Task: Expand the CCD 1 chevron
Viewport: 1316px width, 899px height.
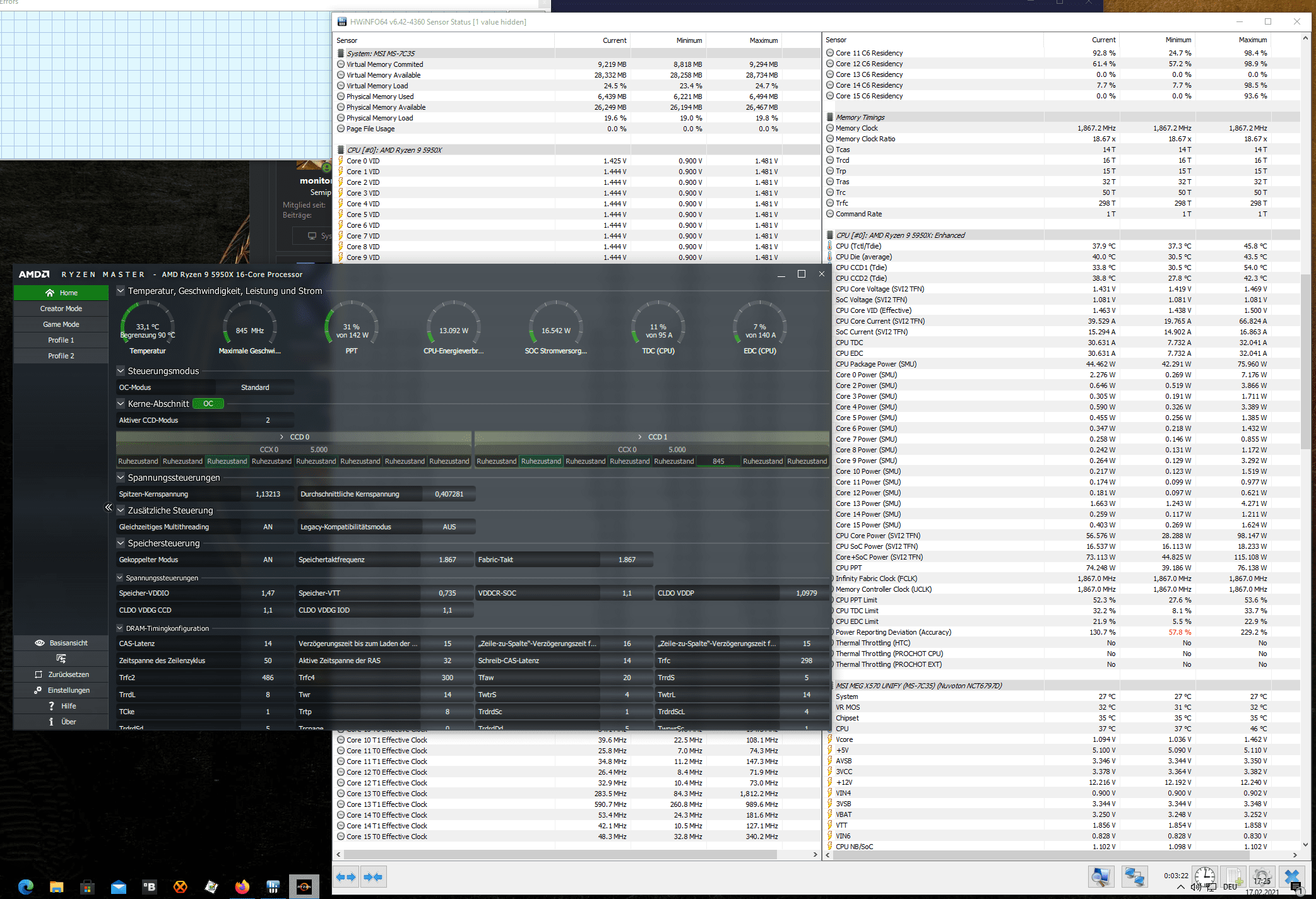Action: [x=639, y=437]
